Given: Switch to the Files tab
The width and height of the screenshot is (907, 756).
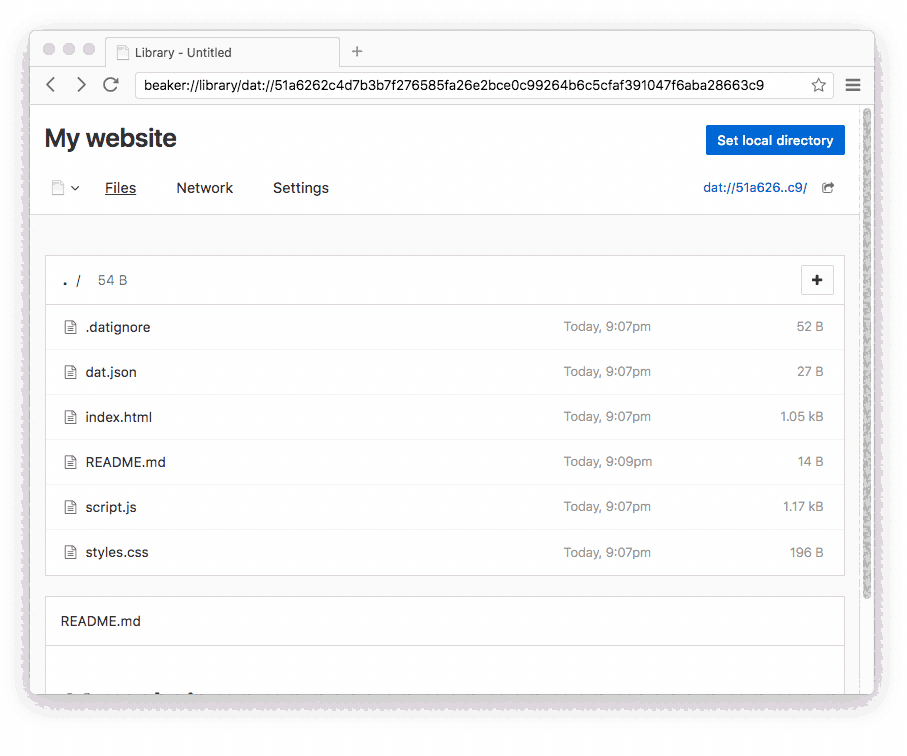Looking at the screenshot, I should coord(120,188).
